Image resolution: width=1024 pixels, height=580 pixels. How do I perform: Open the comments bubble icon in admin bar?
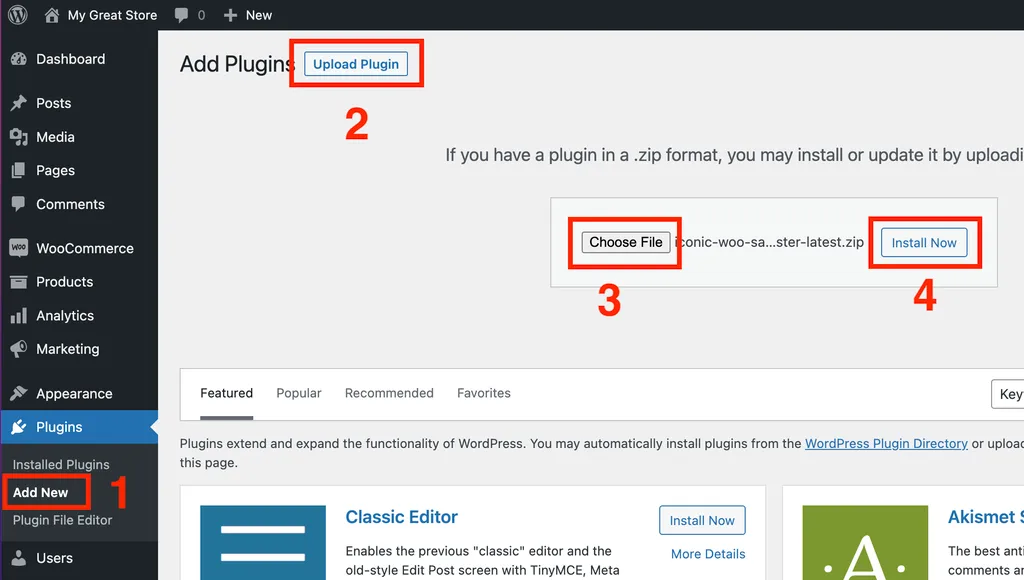click(x=182, y=15)
